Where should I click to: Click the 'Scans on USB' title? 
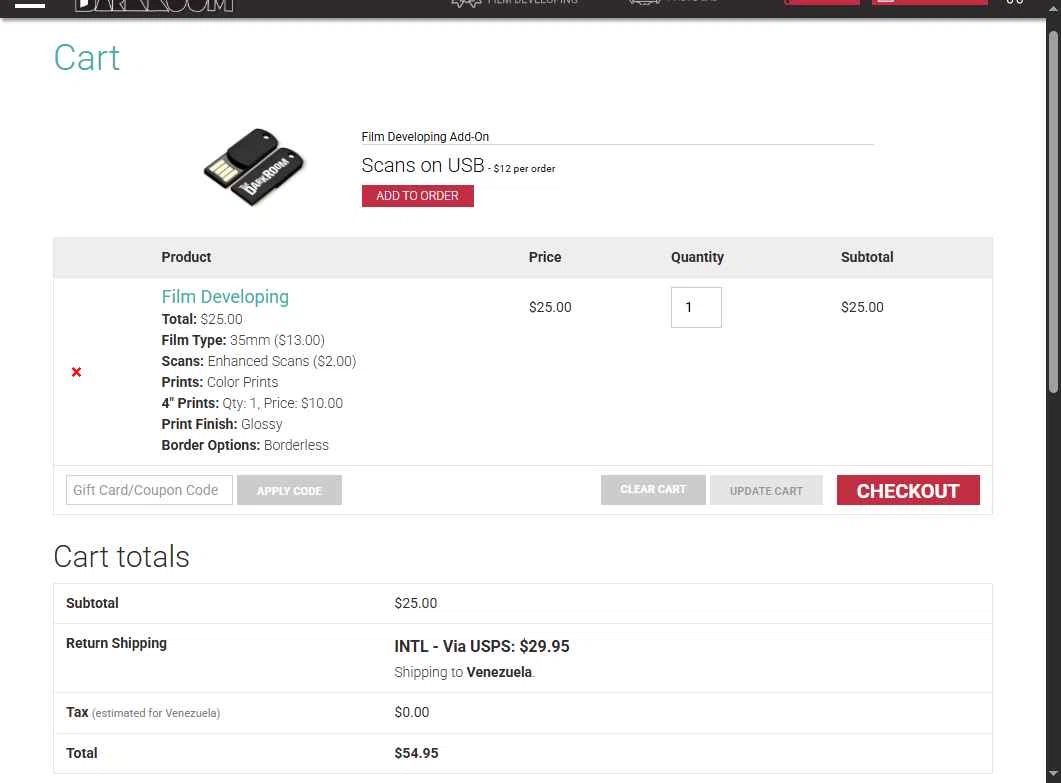coord(423,165)
